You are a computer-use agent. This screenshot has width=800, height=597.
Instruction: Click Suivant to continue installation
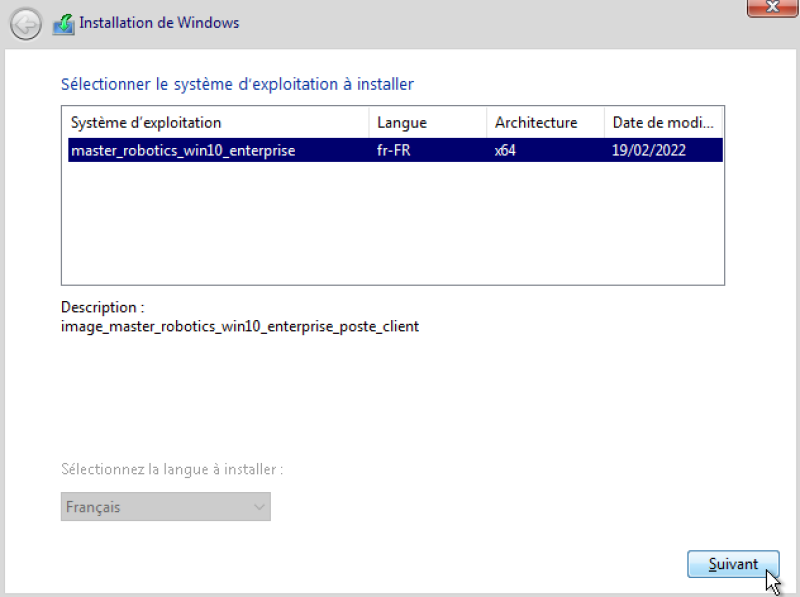tap(733, 564)
